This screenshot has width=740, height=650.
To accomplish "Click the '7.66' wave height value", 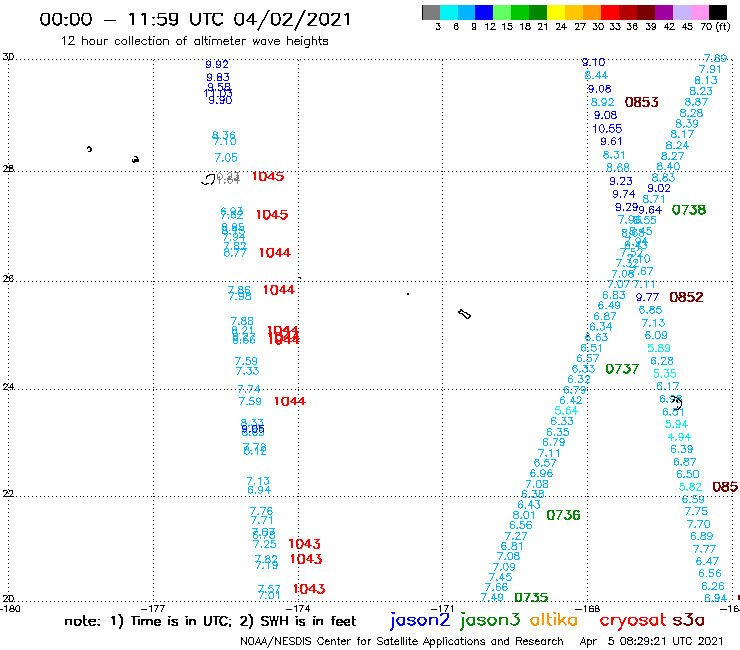I will click(x=496, y=587).
